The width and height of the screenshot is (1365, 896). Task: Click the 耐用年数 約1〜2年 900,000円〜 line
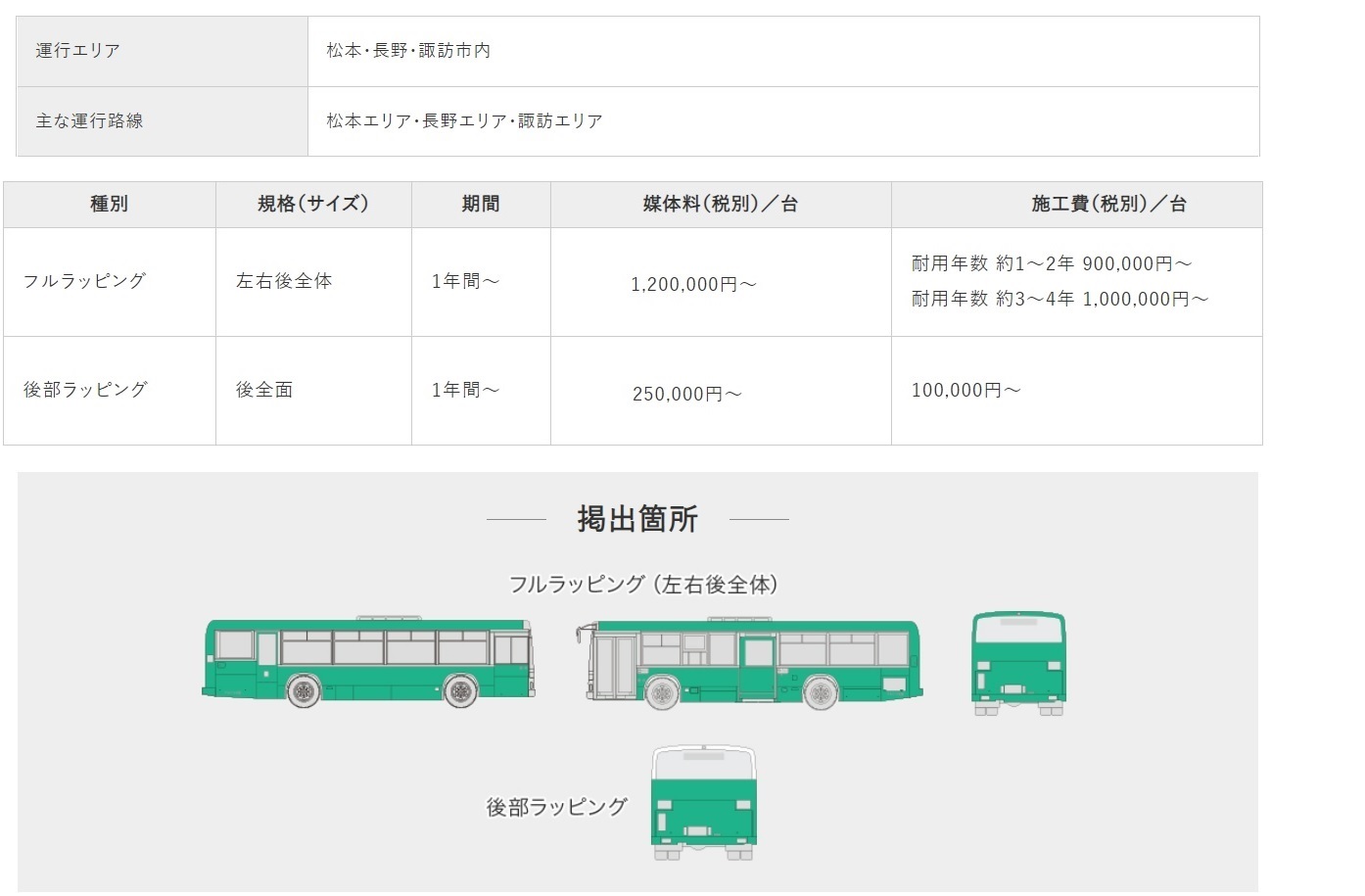[1051, 263]
